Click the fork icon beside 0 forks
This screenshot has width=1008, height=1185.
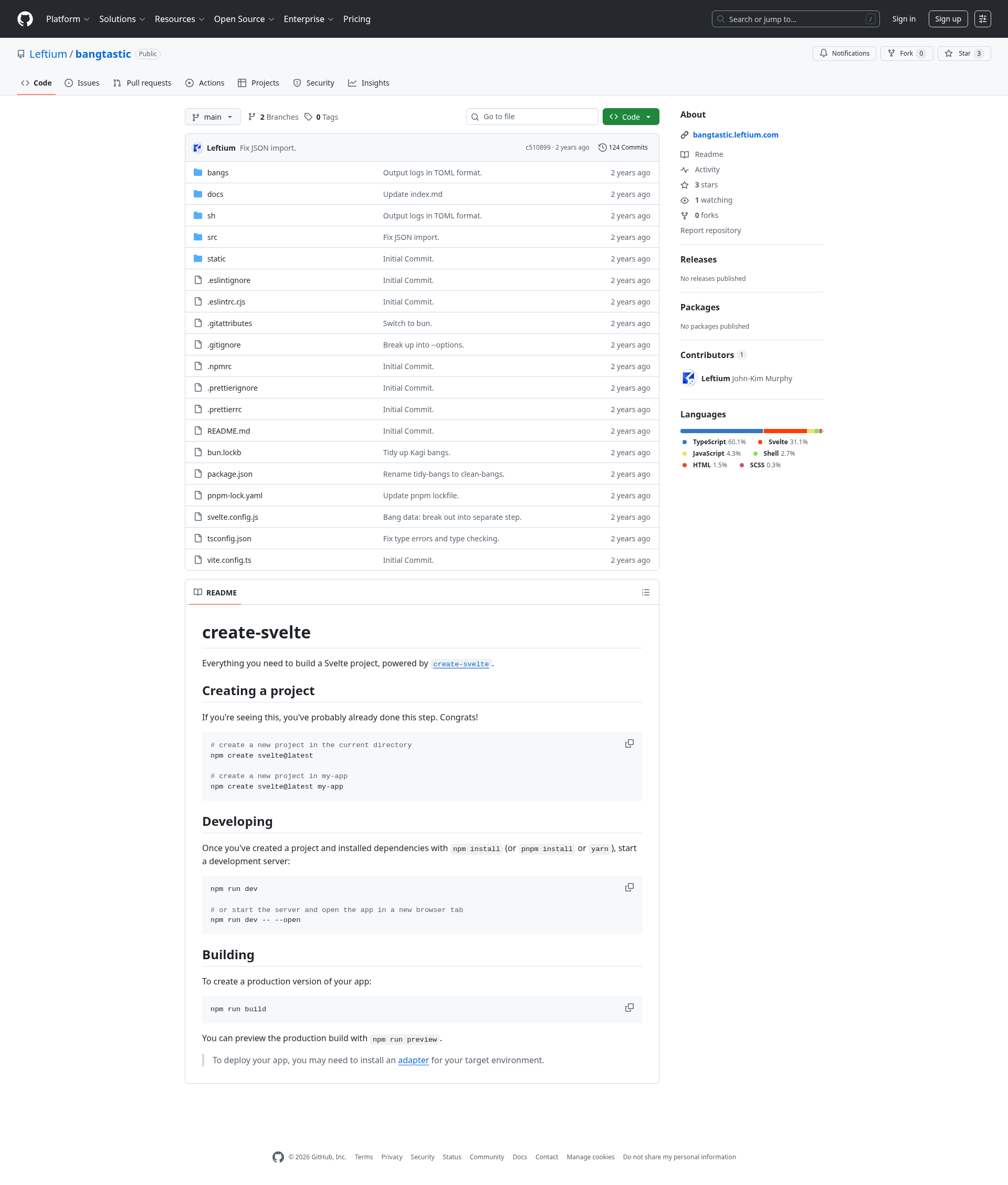pos(685,215)
